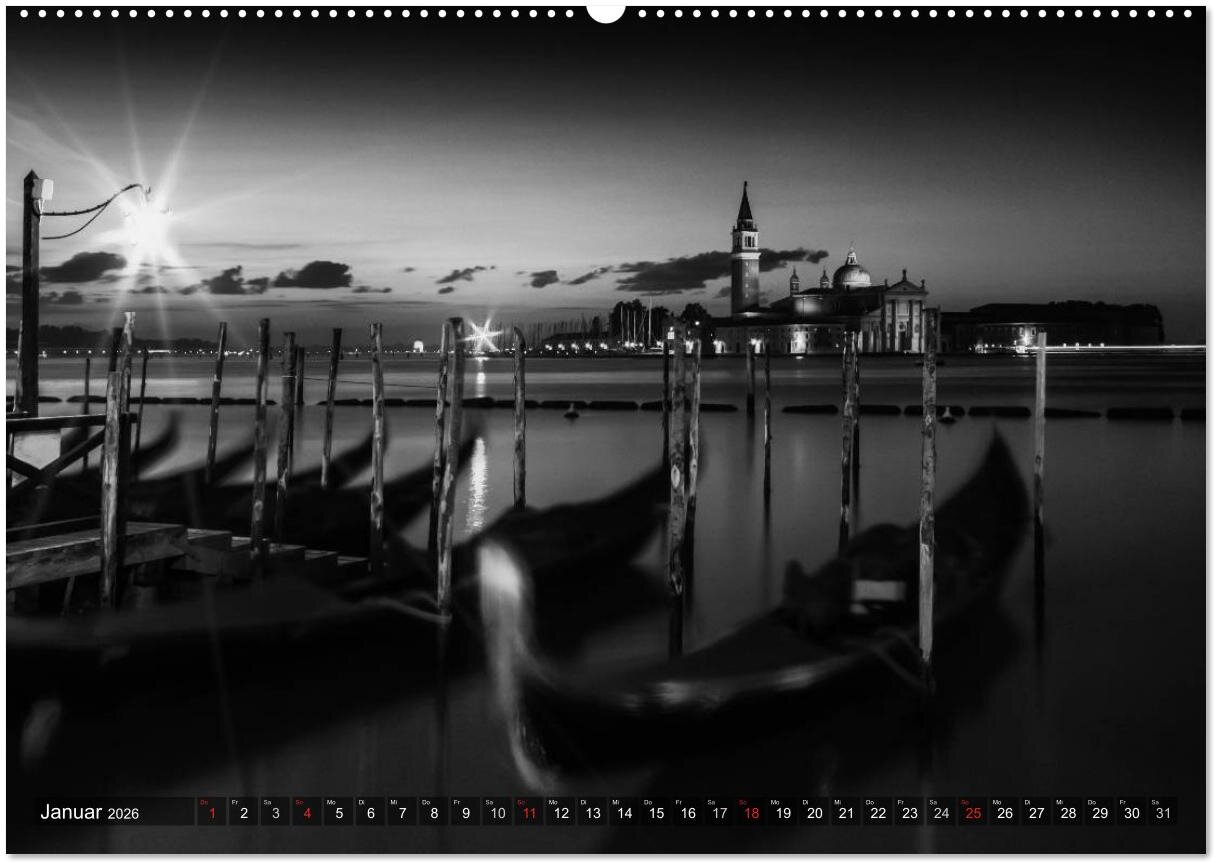Screen dimensions: 1214x862
Task: Select Sunday the 4th in red
Action: coord(306,813)
